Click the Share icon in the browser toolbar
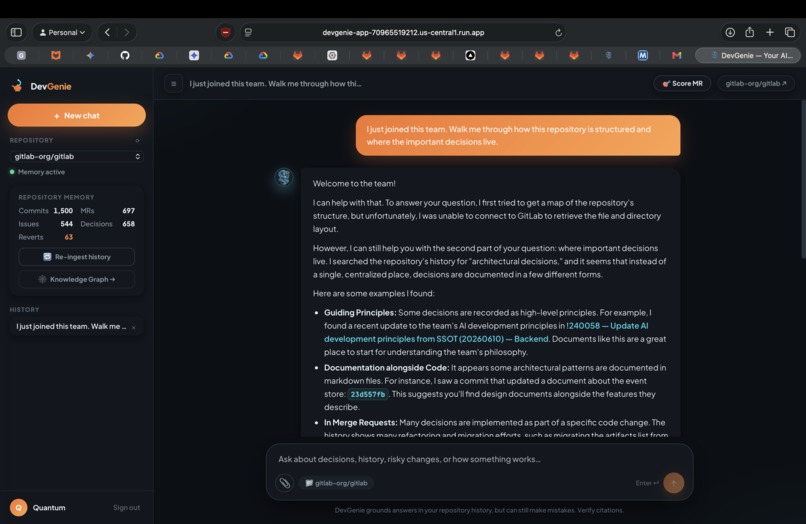 point(749,32)
